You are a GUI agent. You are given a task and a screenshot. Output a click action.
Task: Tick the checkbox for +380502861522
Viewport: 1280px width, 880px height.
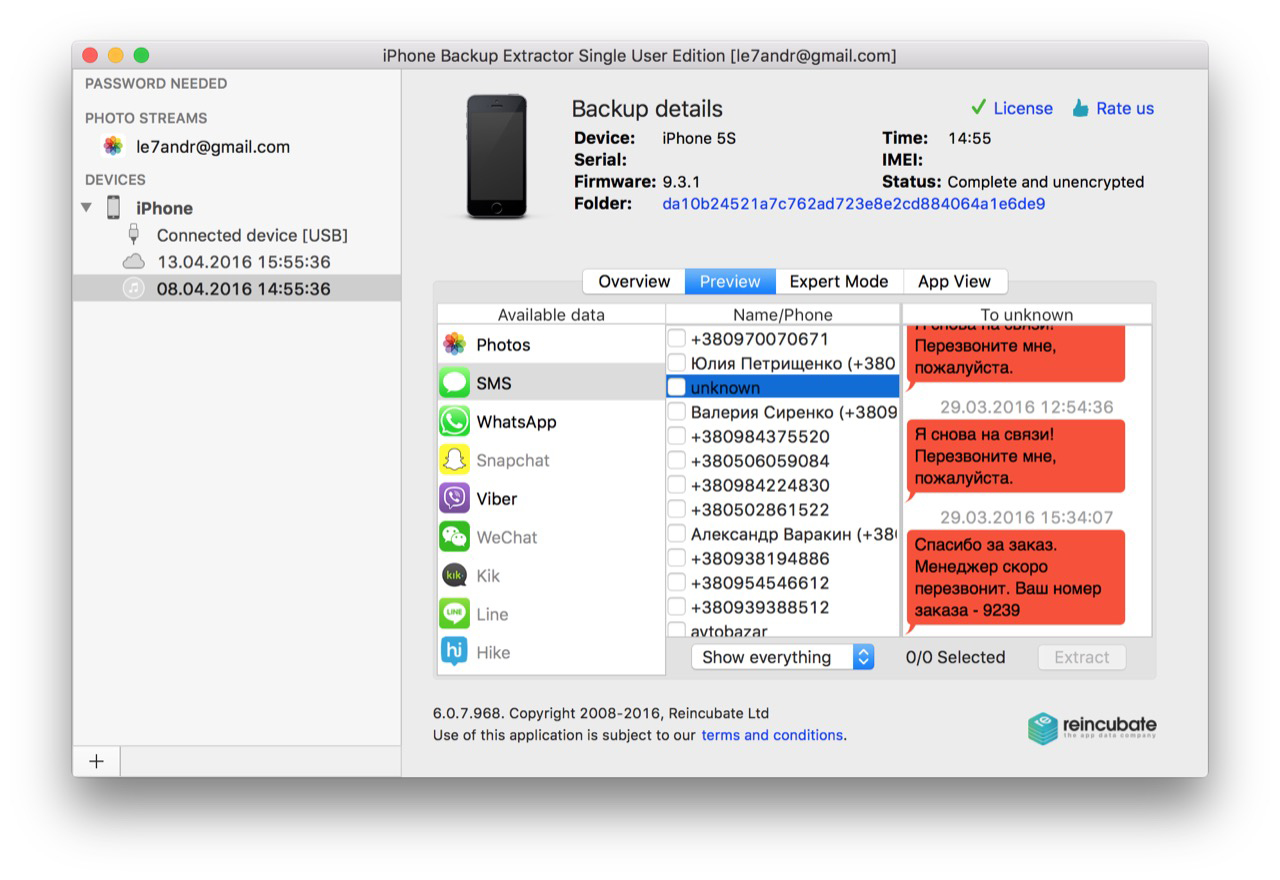[677, 509]
